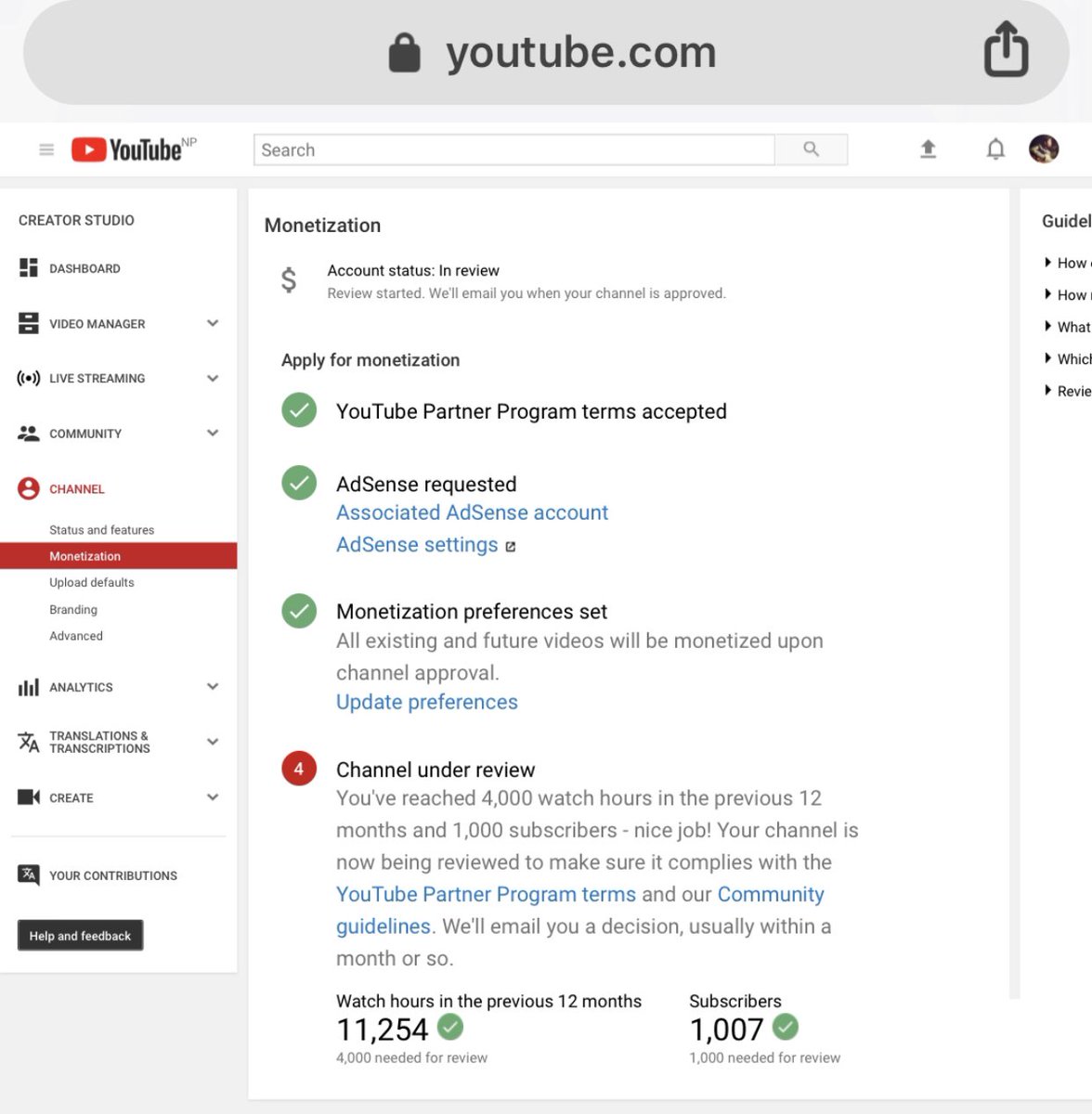Expand the Analytics chevron
The height and width of the screenshot is (1114, 1092).
tap(213, 686)
